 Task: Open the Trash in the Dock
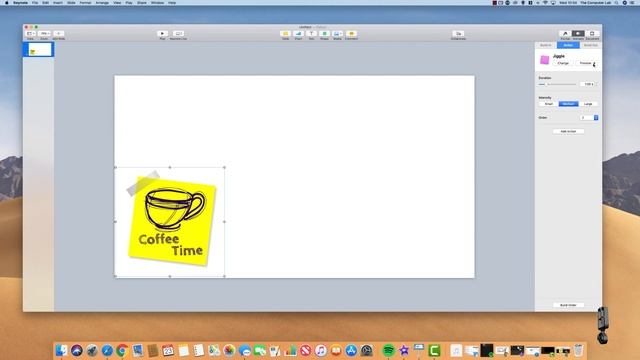[x=578, y=350]
